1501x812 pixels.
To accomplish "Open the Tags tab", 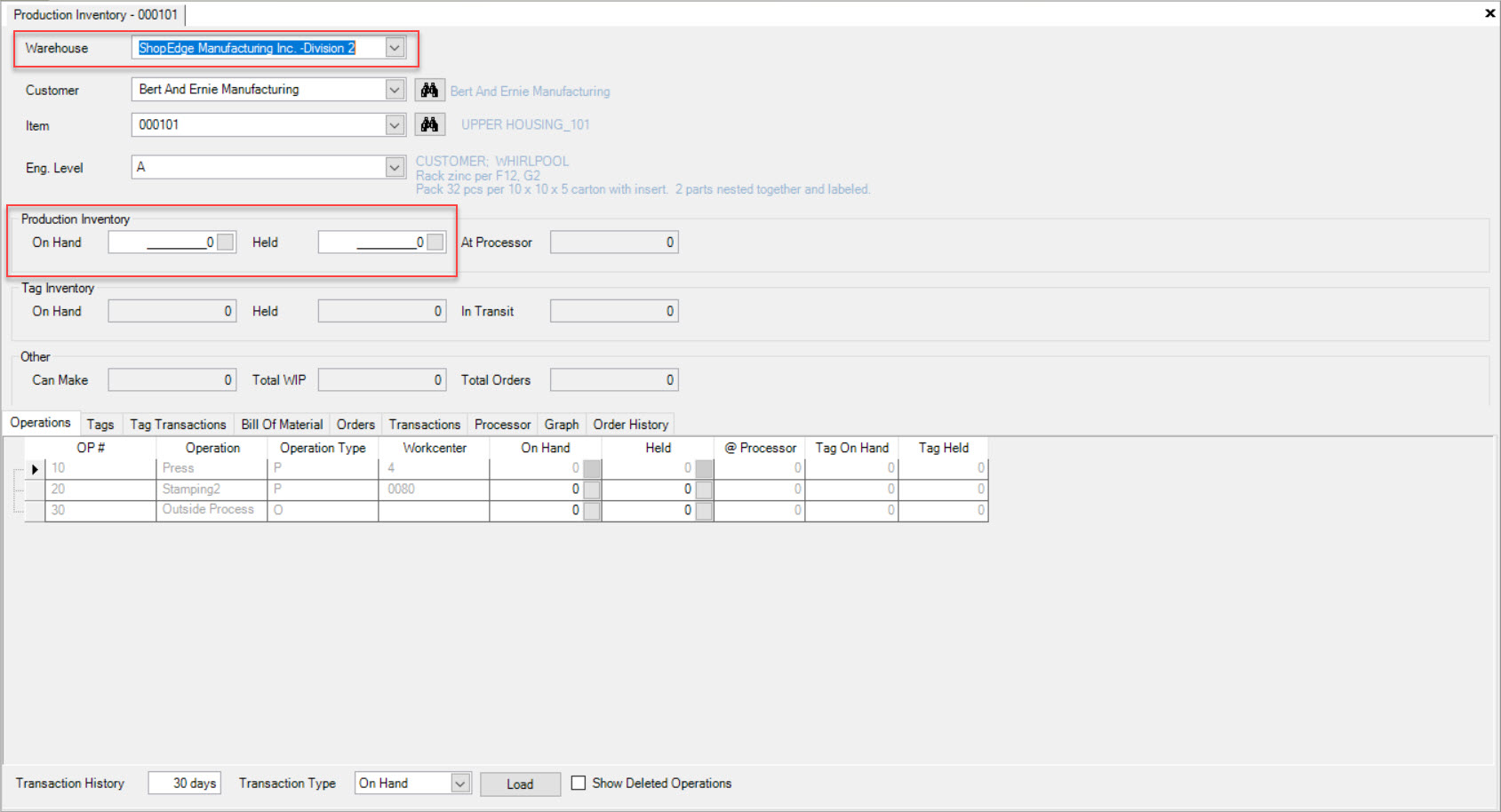I will tap(100, 425).
